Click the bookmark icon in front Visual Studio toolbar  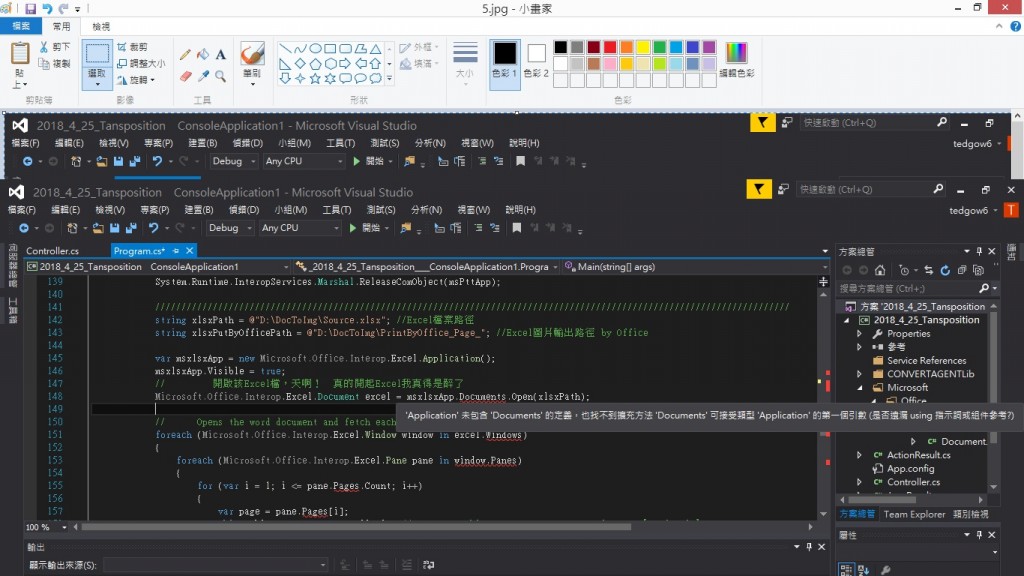517,228
